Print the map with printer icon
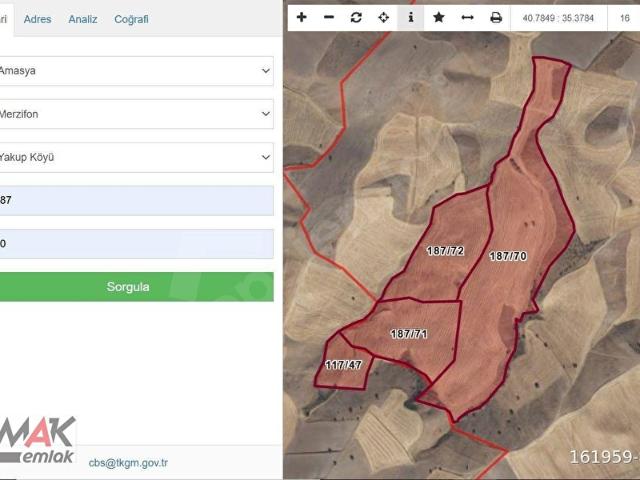Screen dimensions: 640x480 tap(496, 18)
